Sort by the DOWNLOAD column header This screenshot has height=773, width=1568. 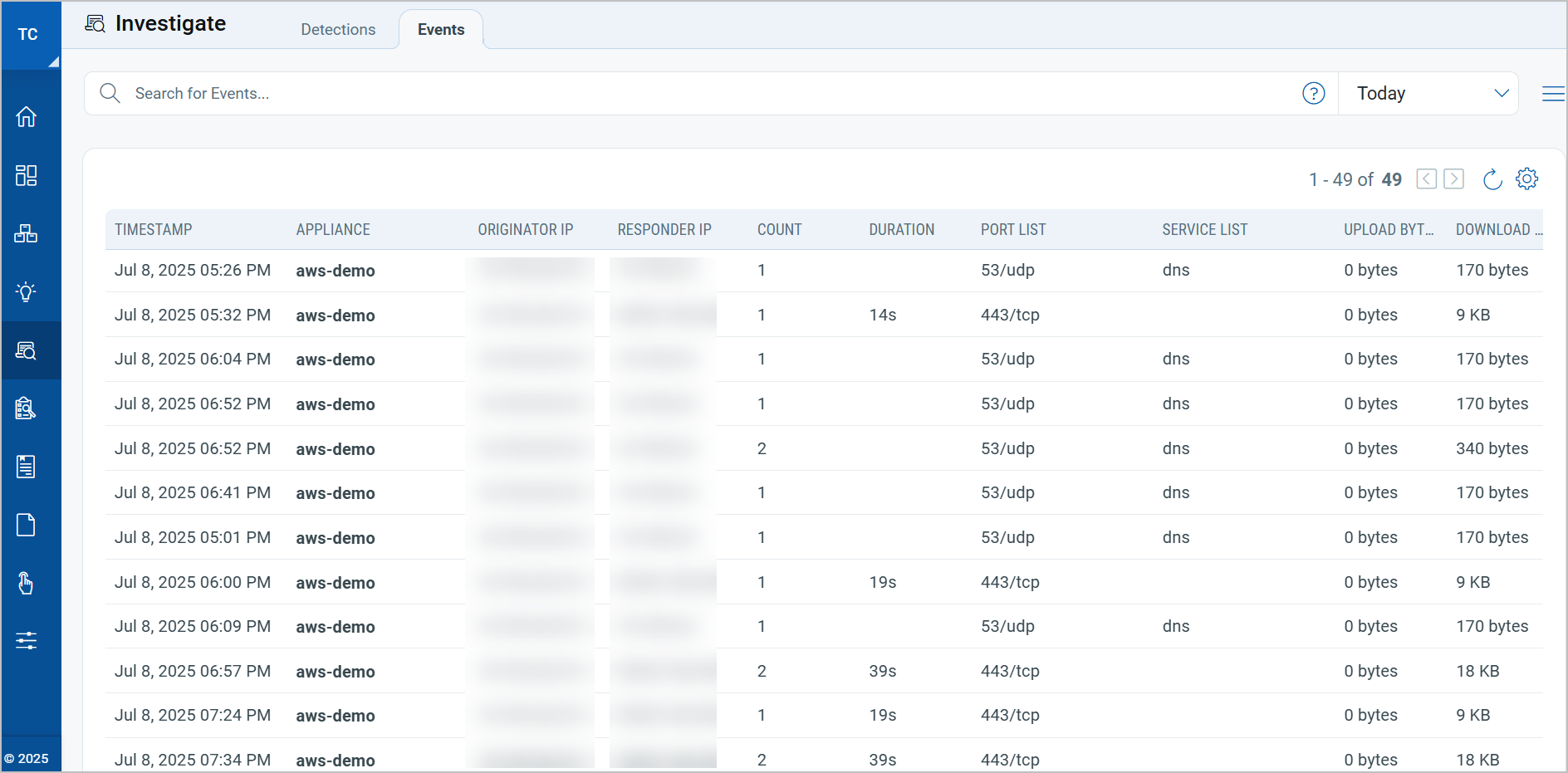click(x=1499, y=229)
